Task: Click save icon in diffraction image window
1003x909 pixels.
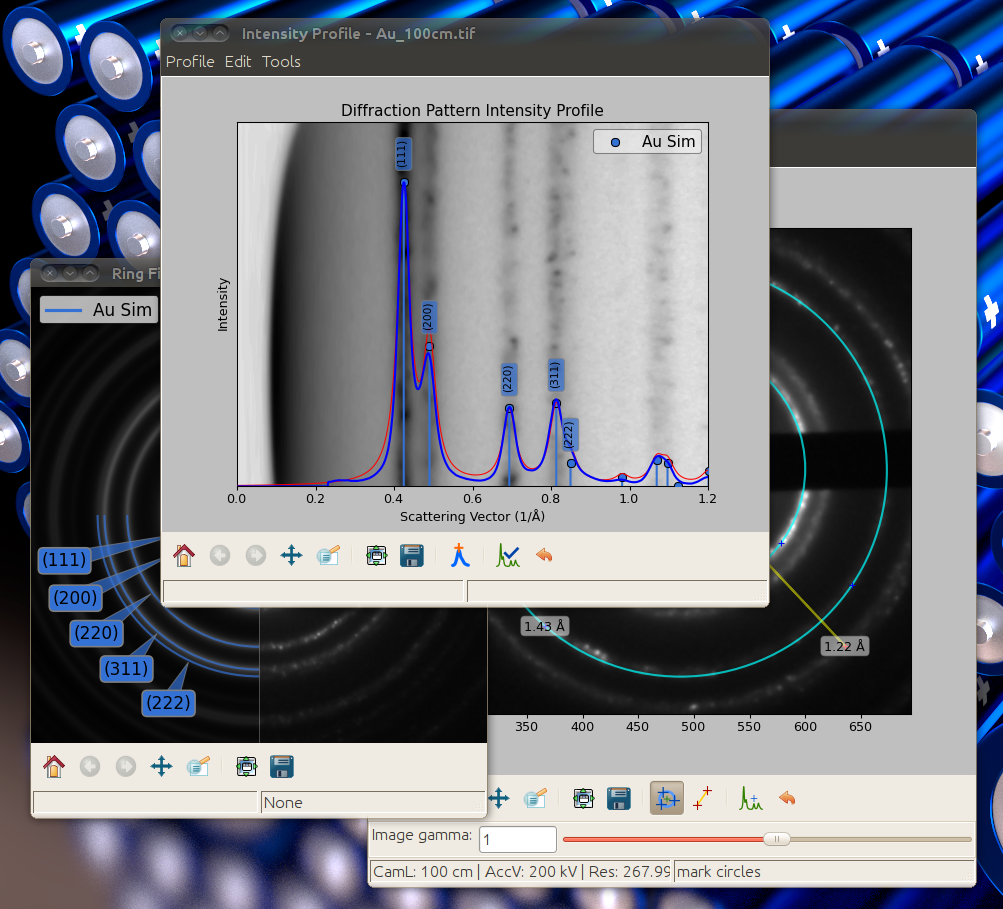Action: point(619,798)
